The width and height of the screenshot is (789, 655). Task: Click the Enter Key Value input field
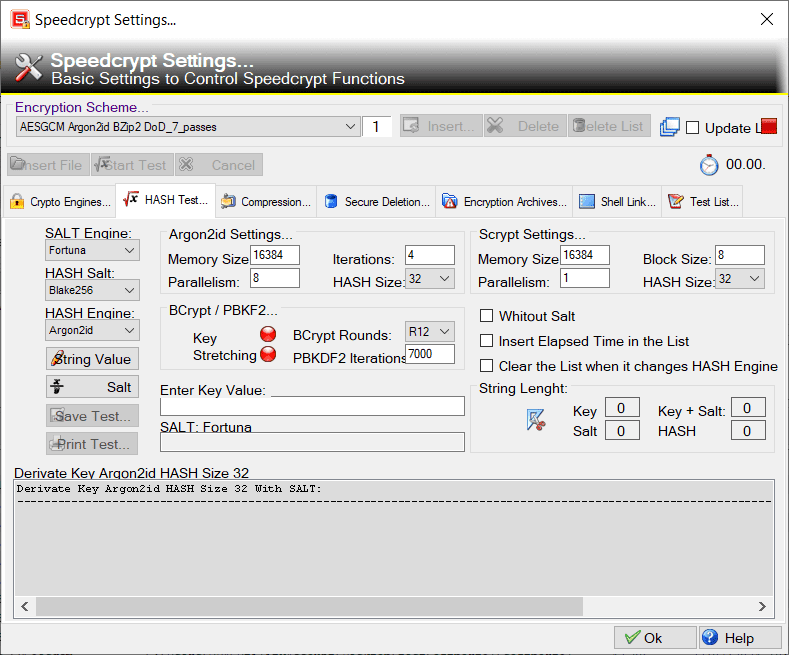312,406
